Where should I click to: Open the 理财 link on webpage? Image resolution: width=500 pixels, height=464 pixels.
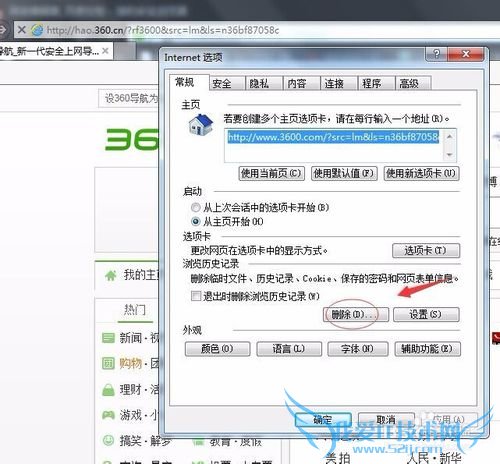coord(131,389)
